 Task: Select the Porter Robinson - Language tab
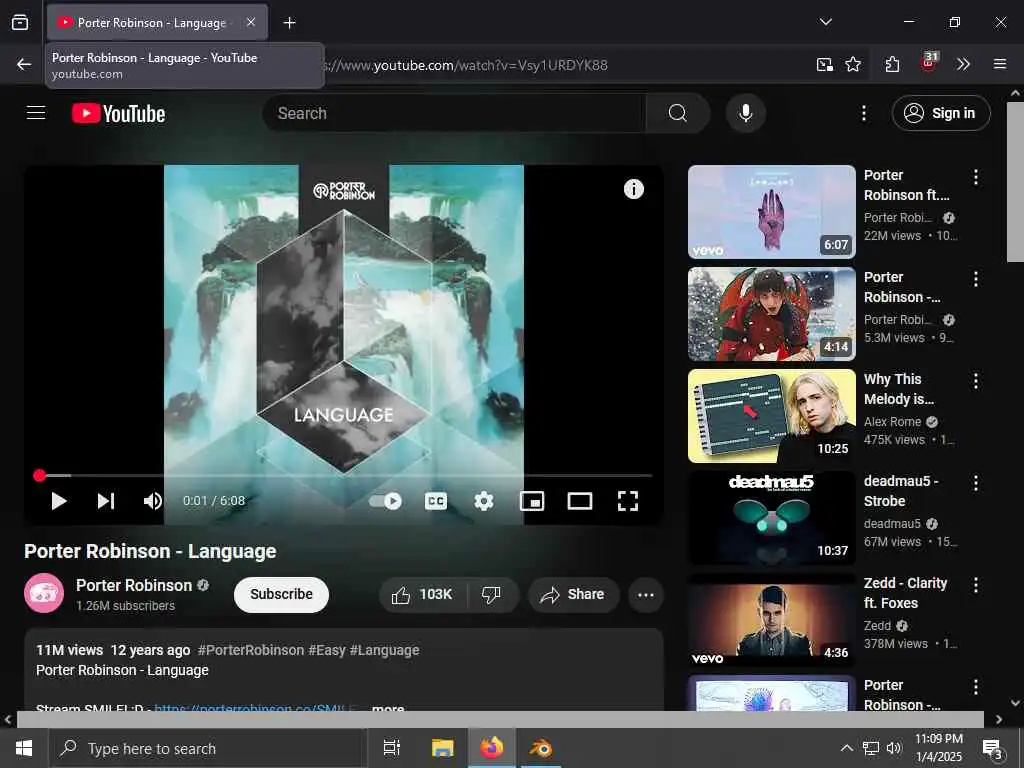[x=157, y=22]
